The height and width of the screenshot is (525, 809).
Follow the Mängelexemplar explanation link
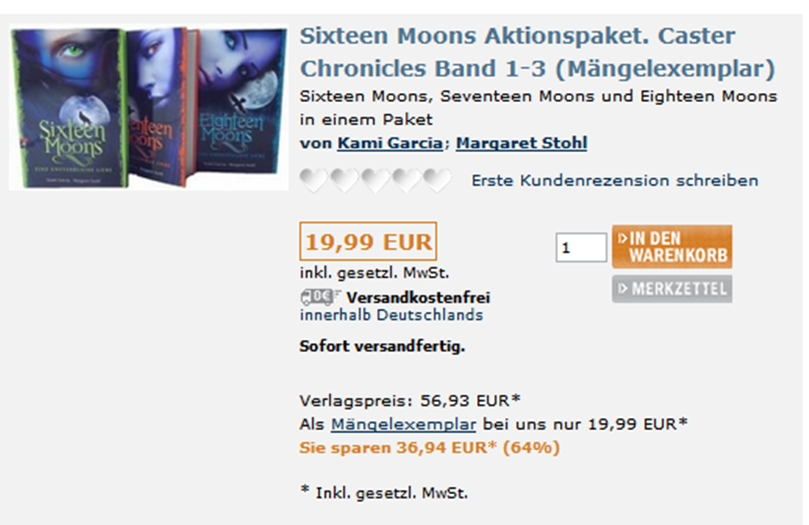pos(403,424)
